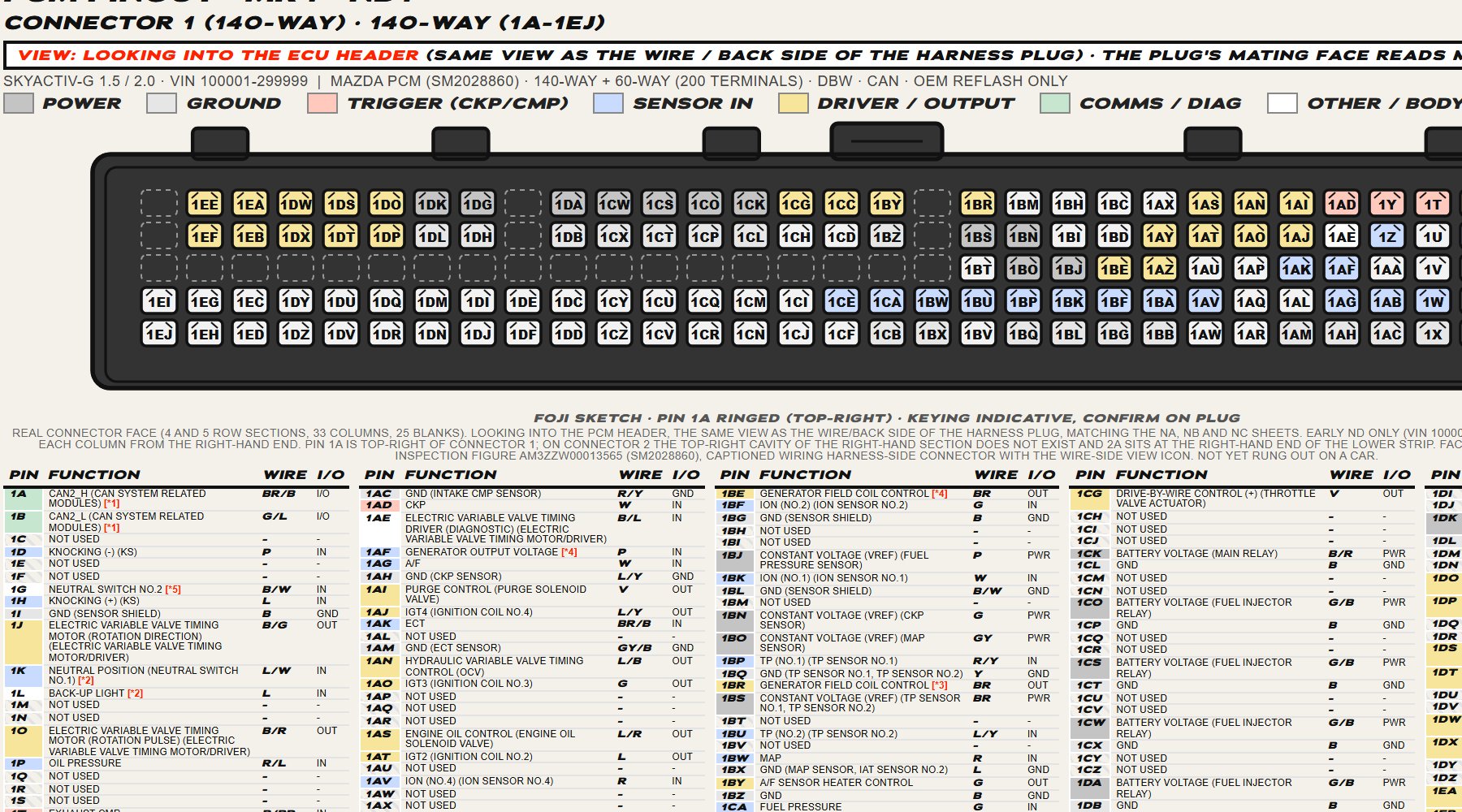Click the POWER legend color swatch
1462x812 pixels.
[19, 103]
